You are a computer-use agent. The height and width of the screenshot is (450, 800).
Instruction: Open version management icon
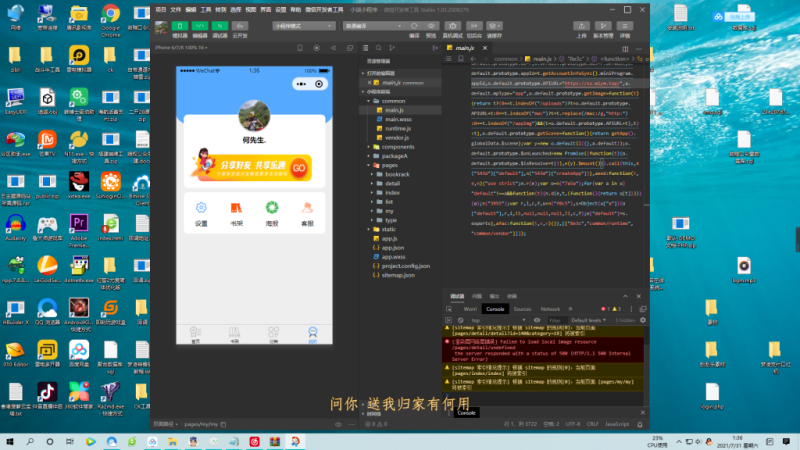tap(603, 26)
